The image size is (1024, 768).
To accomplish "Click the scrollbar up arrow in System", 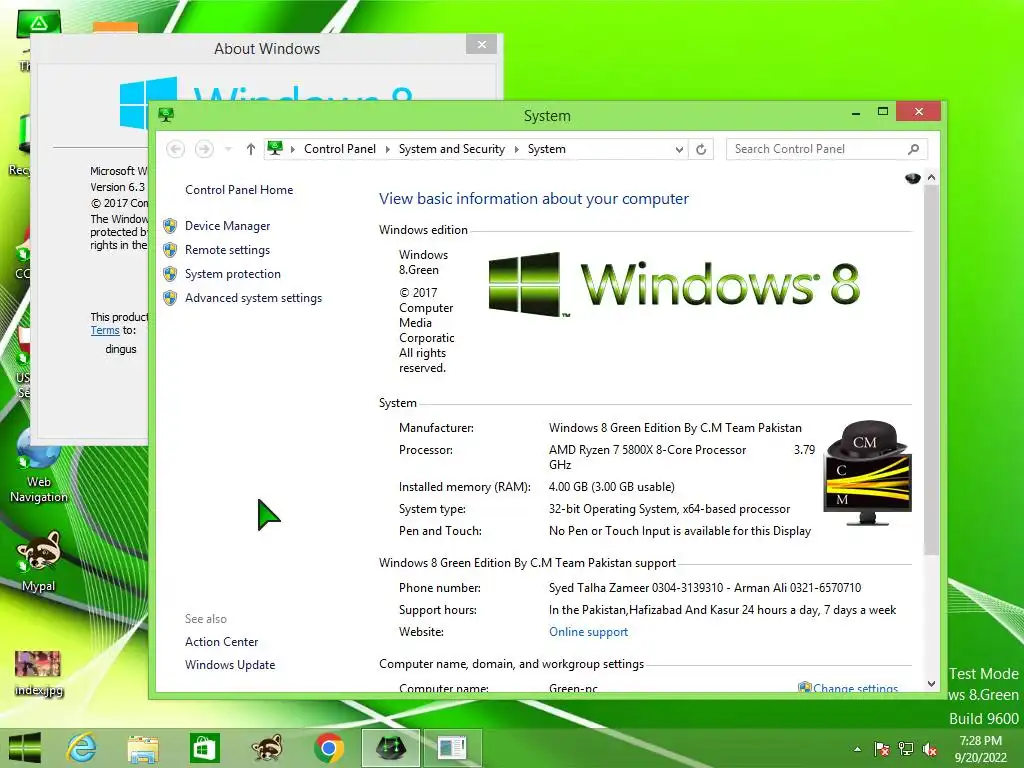I will pos(931,178).
